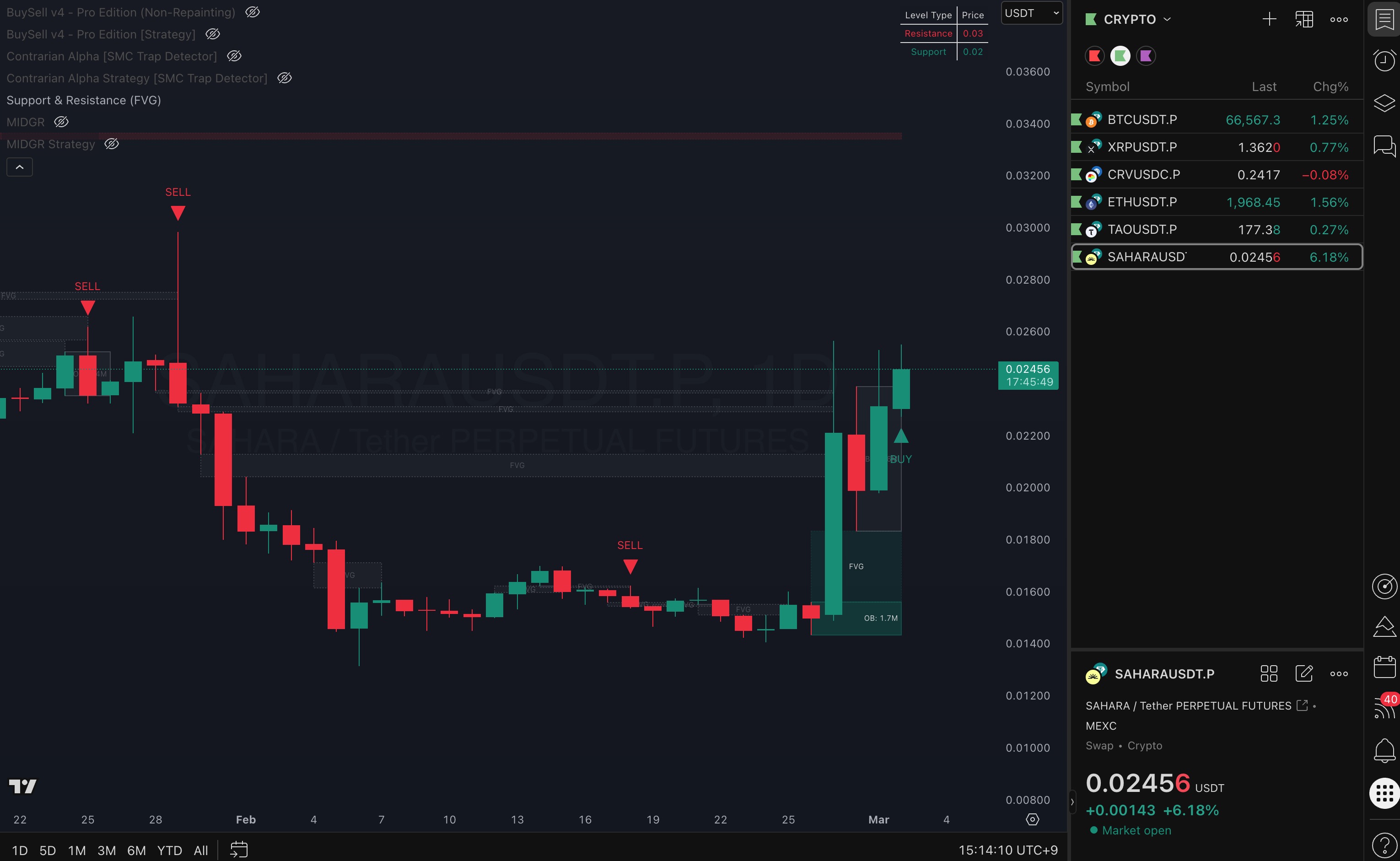
Task: Hide the MIDGR Strategy indicator
Action: (112, 144)
